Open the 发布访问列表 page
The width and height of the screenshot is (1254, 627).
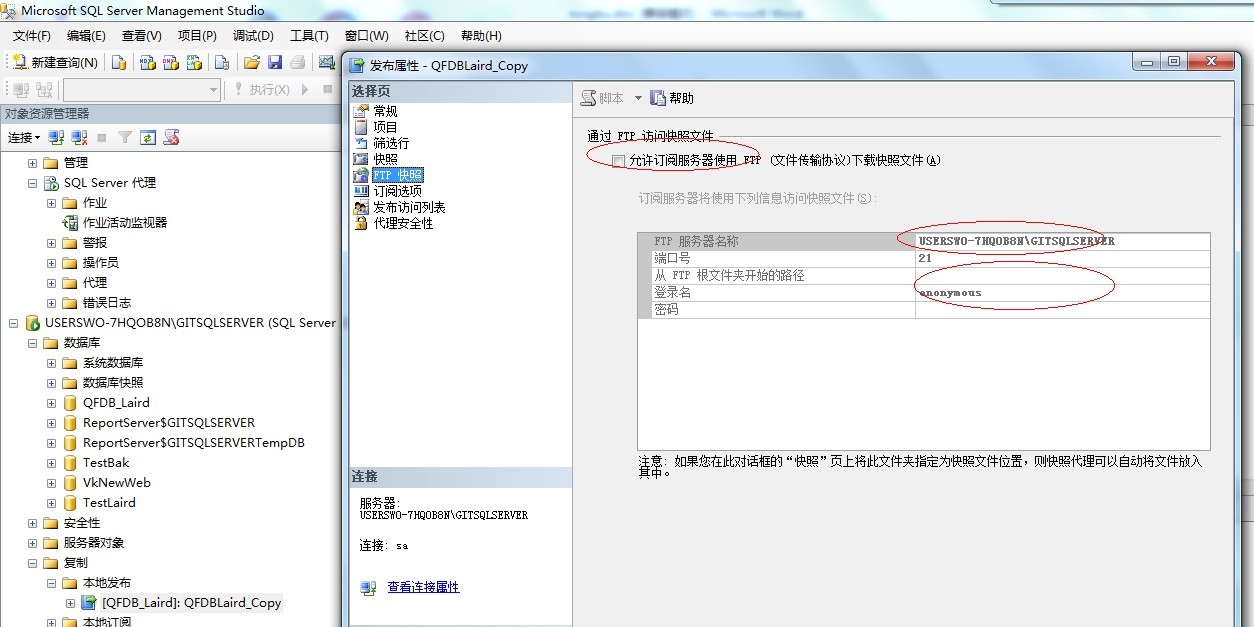click(x=409, y=207)
